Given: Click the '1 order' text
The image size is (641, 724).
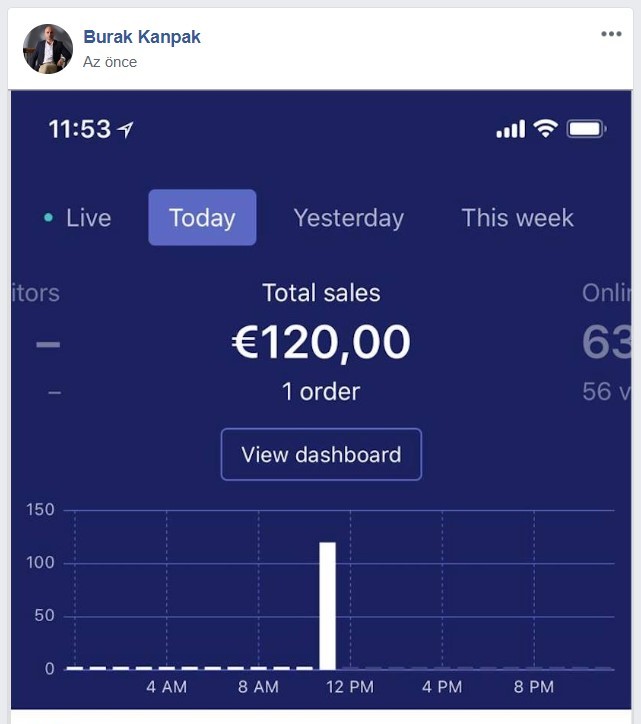Looking at the screenshot, I should tap(321, 392).
